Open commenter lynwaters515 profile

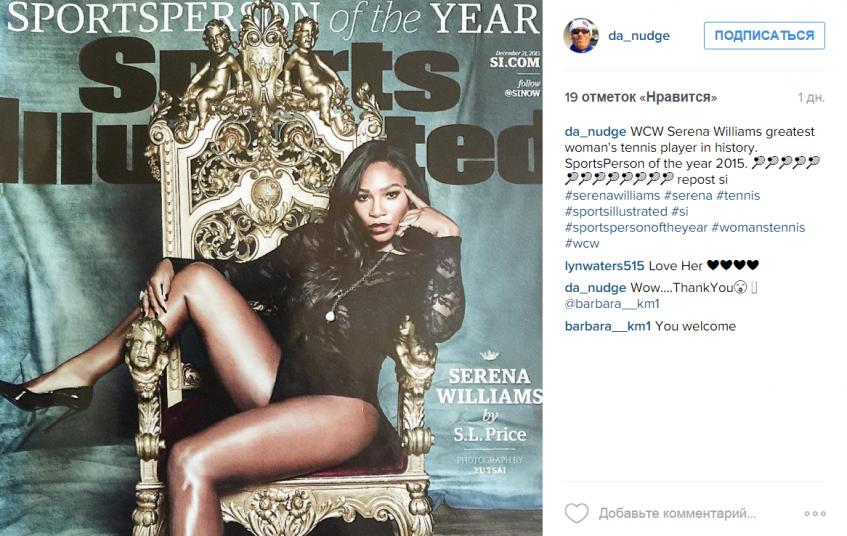click(604, 265)
